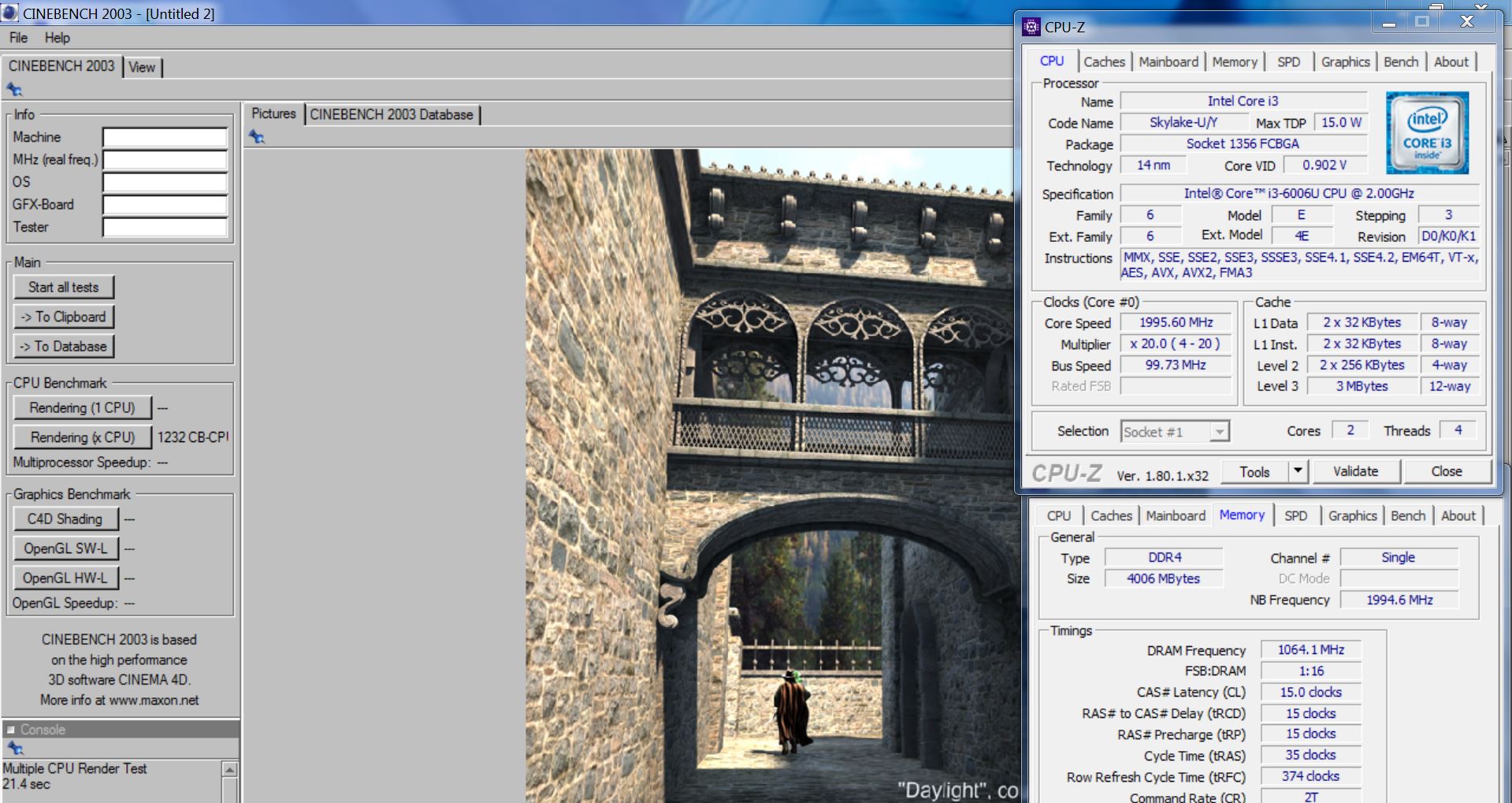This screenshot has width=1512, height=803.
Task: Open the File menu
Action: 18,37
